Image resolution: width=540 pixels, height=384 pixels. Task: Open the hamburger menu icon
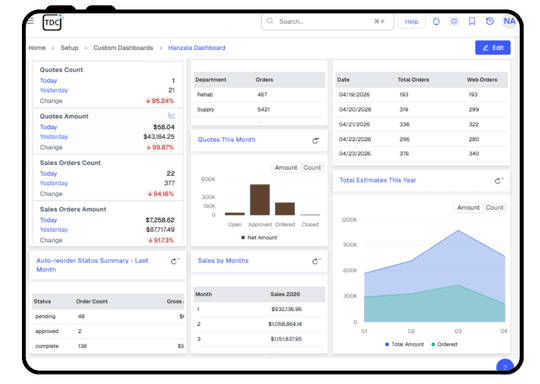[31, 21]
